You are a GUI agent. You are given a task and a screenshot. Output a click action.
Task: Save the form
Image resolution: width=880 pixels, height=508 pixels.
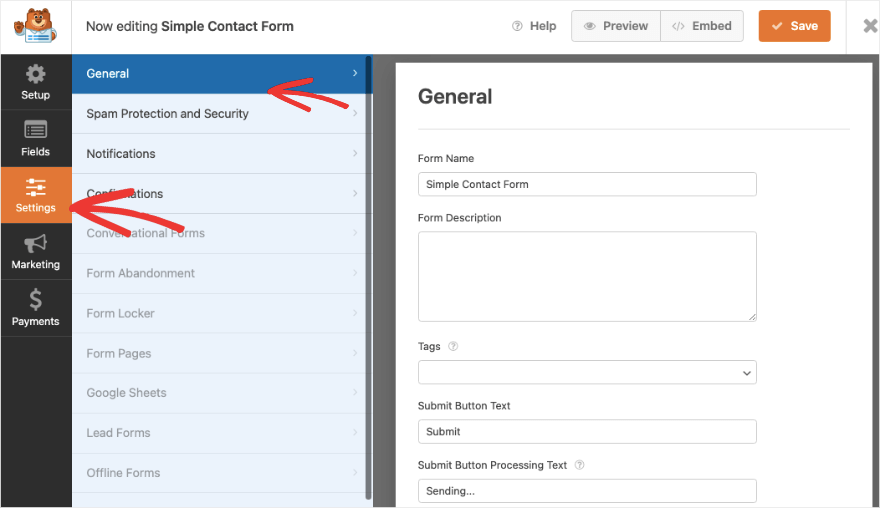point(794,26)
